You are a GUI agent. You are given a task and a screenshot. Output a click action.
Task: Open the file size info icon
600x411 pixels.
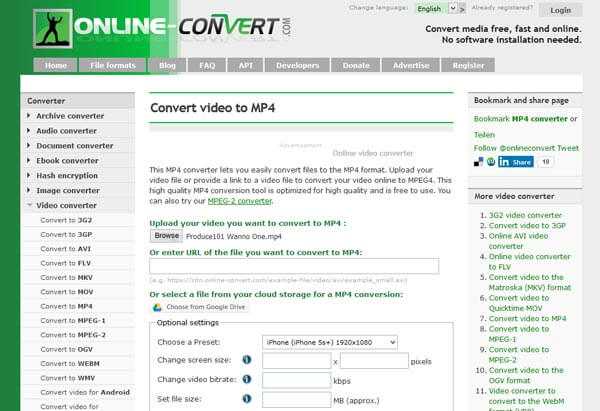[247, 399]
